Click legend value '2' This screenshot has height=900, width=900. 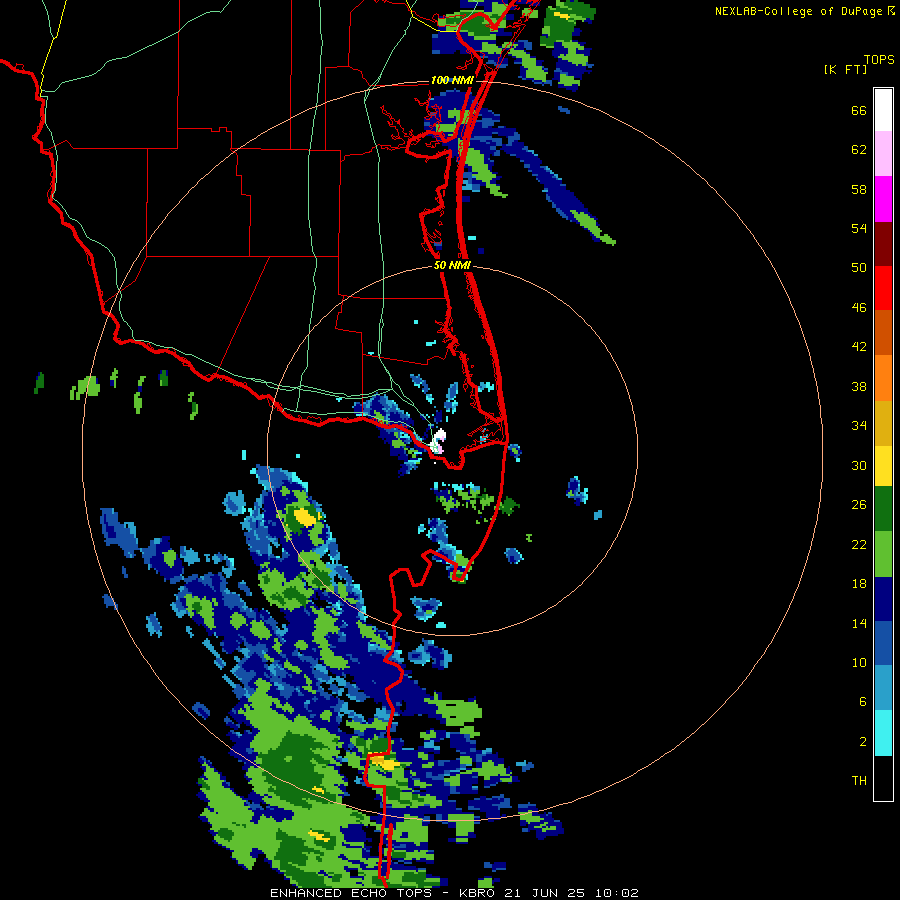tap(863, 742)
